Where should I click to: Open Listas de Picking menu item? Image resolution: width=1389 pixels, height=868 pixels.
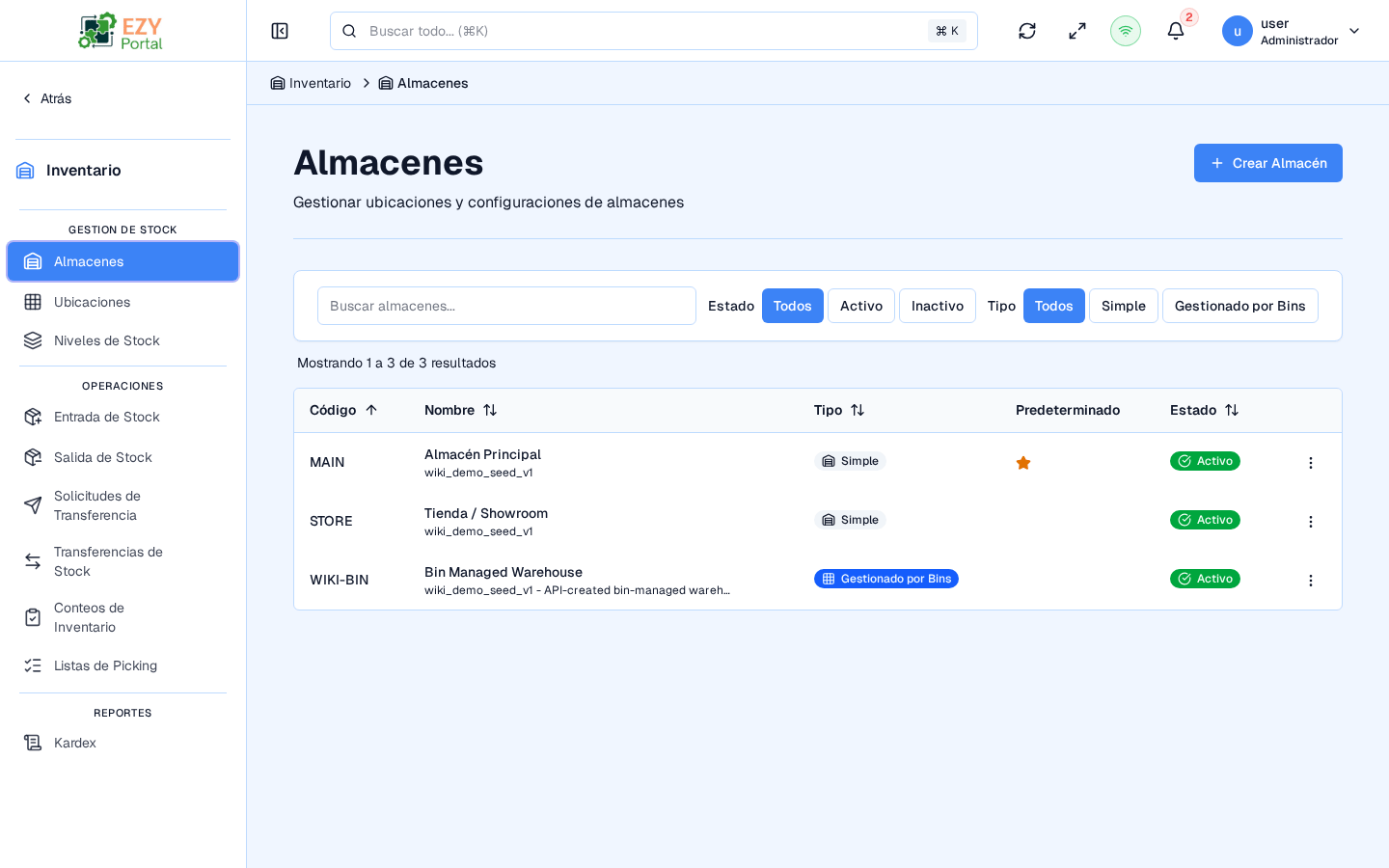(123, 665)
